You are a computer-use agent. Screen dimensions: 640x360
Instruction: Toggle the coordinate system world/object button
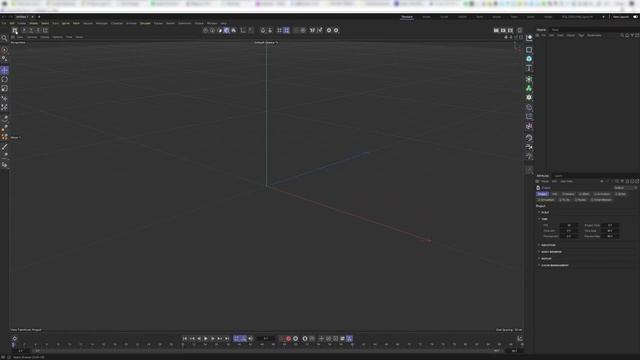[45, 30]
